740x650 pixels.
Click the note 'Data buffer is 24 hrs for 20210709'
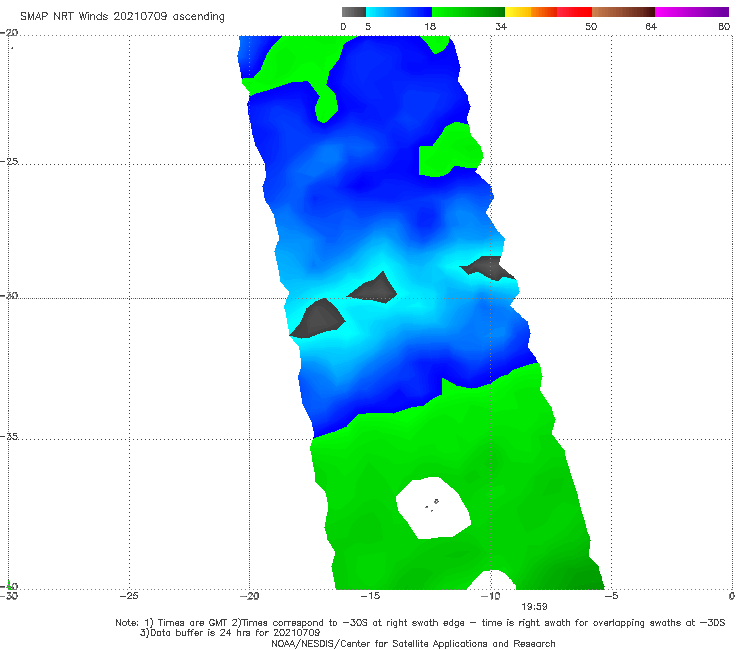(x=230, y=633)
